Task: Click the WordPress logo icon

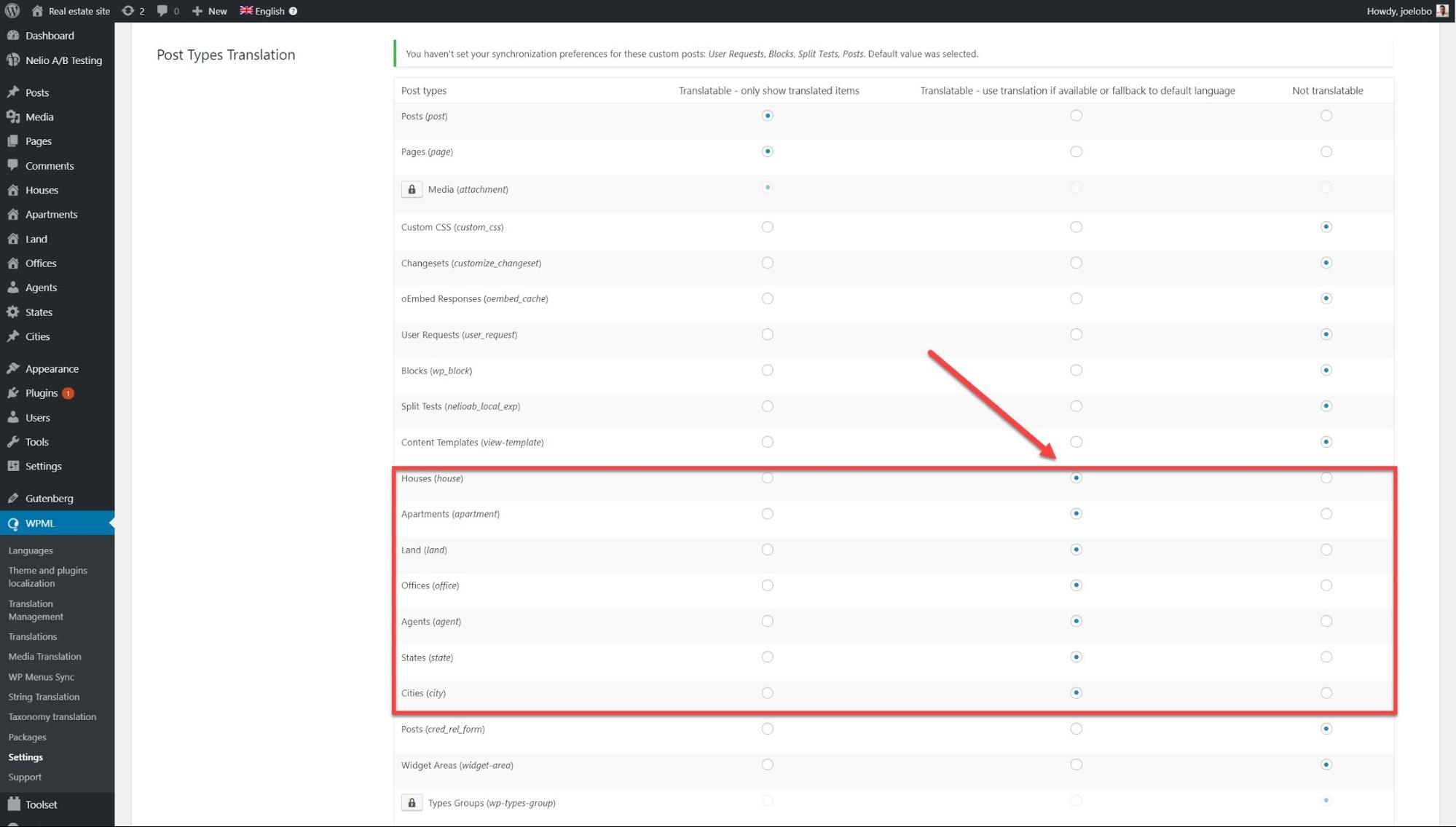Action: pos(12,11)
